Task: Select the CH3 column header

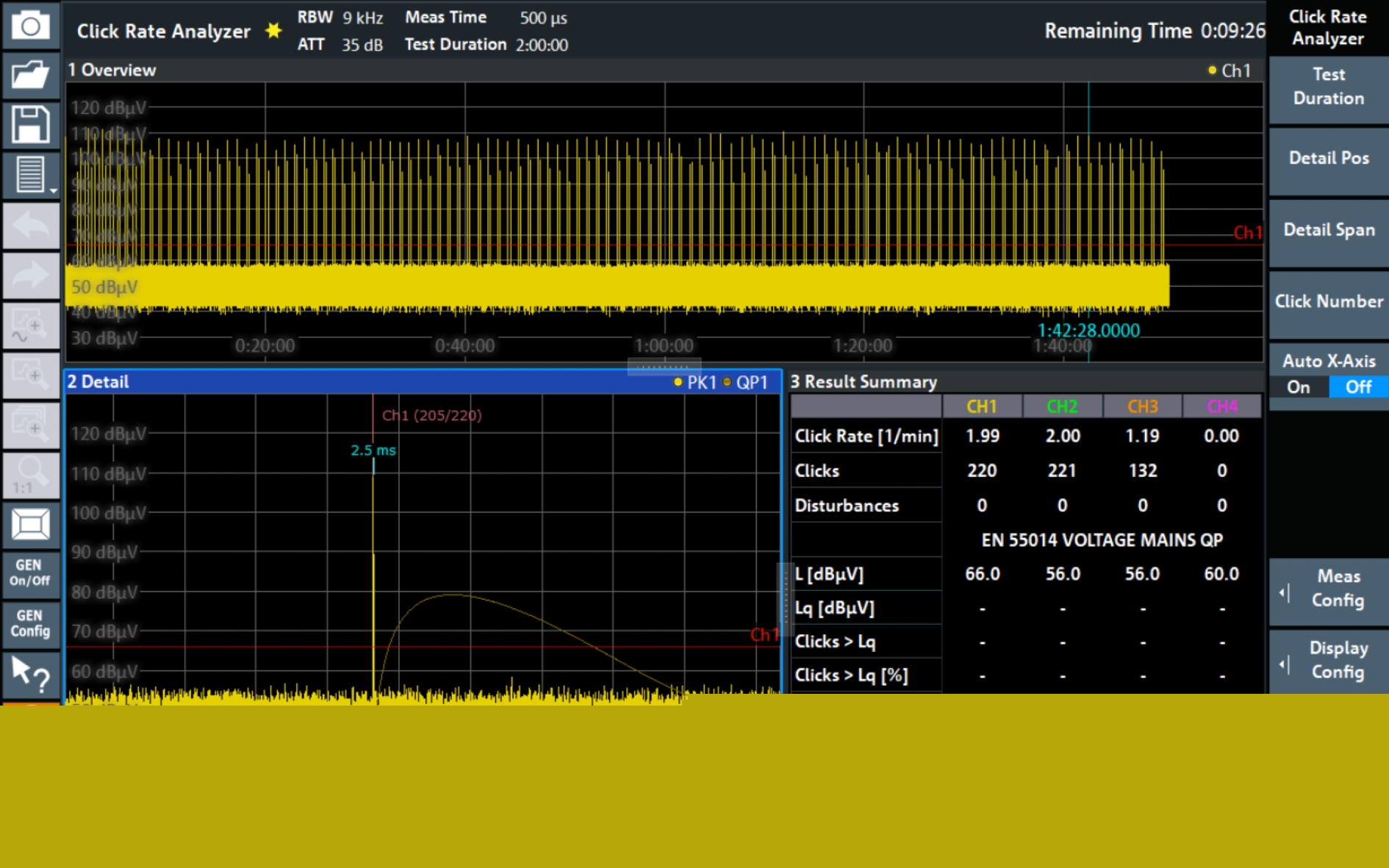Action: (x=1143, y=406)
